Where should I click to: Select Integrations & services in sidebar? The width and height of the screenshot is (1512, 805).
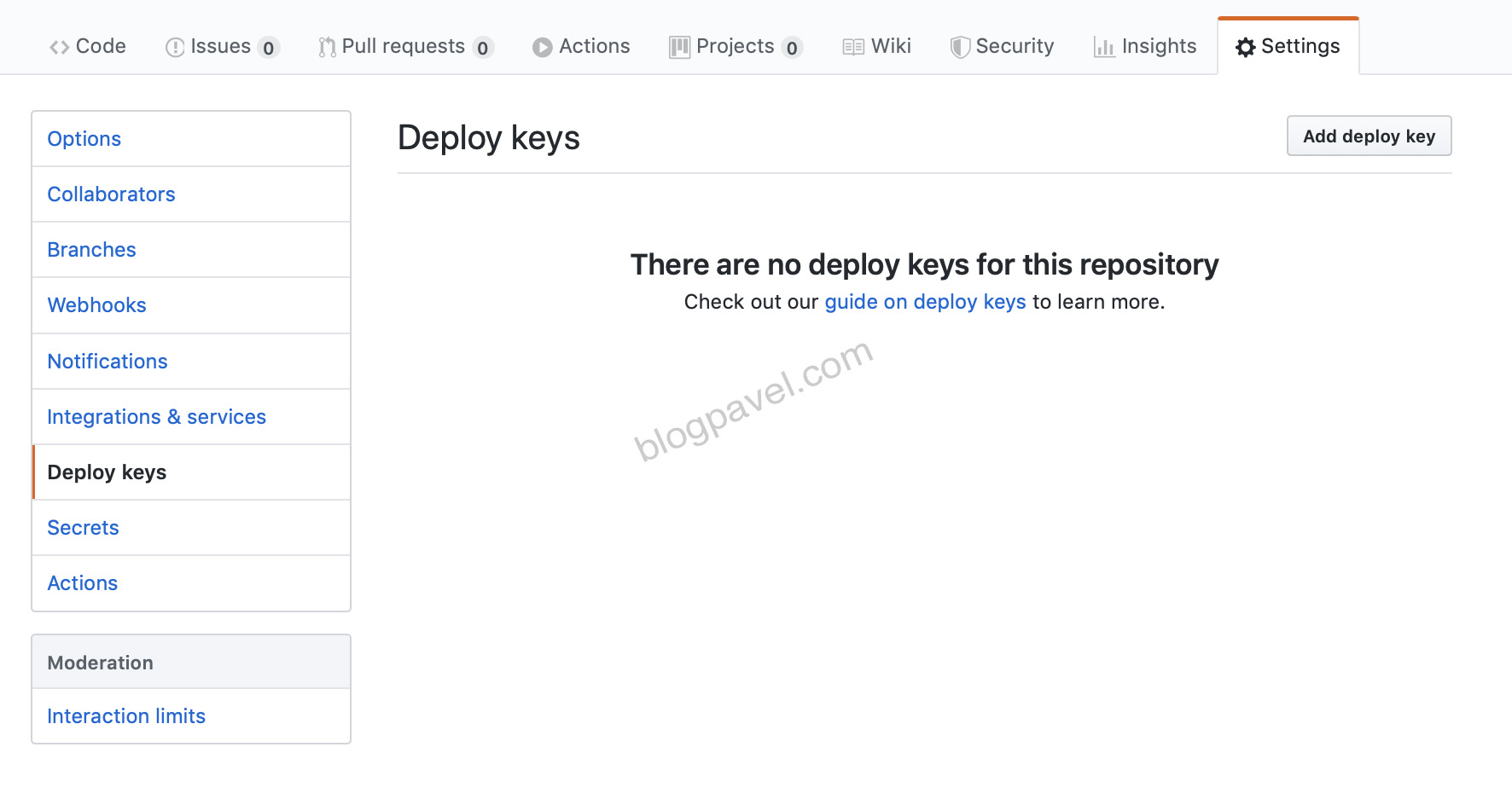pos(156,416)
